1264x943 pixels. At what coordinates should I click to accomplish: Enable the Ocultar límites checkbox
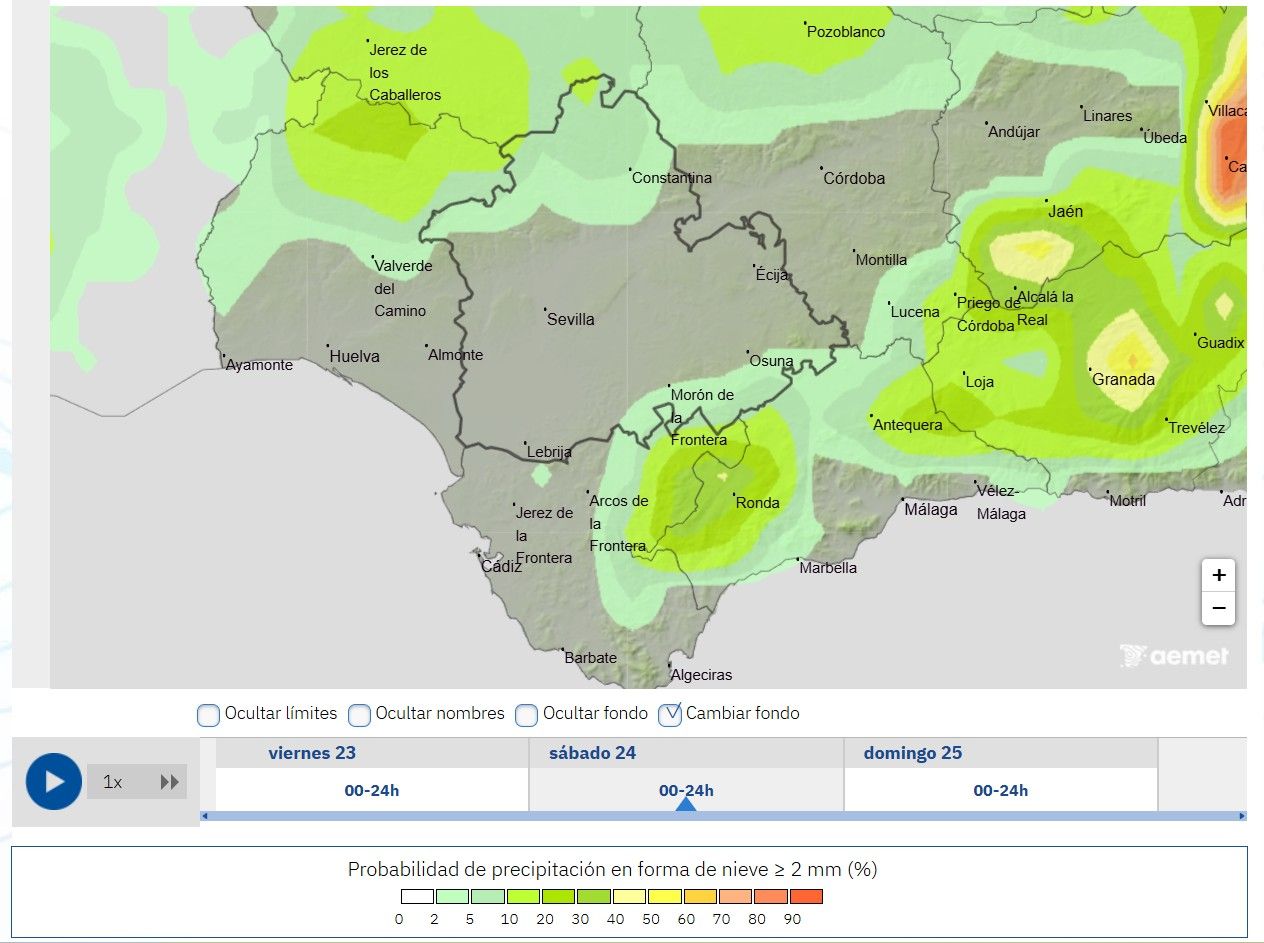[x=208, y=715]
